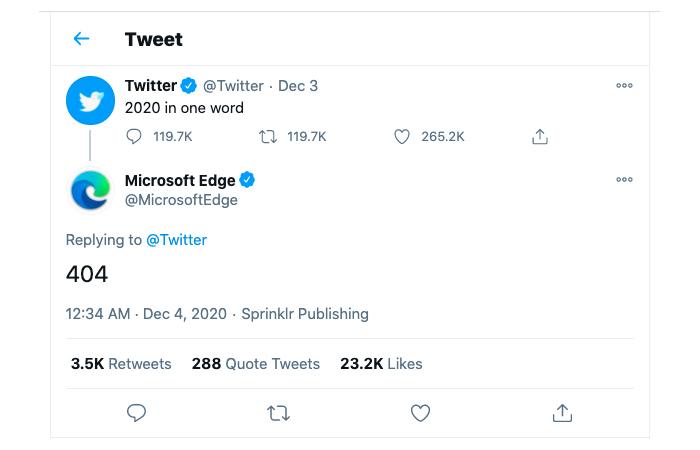View the 288 Quote Tweets

click(256, 364)
